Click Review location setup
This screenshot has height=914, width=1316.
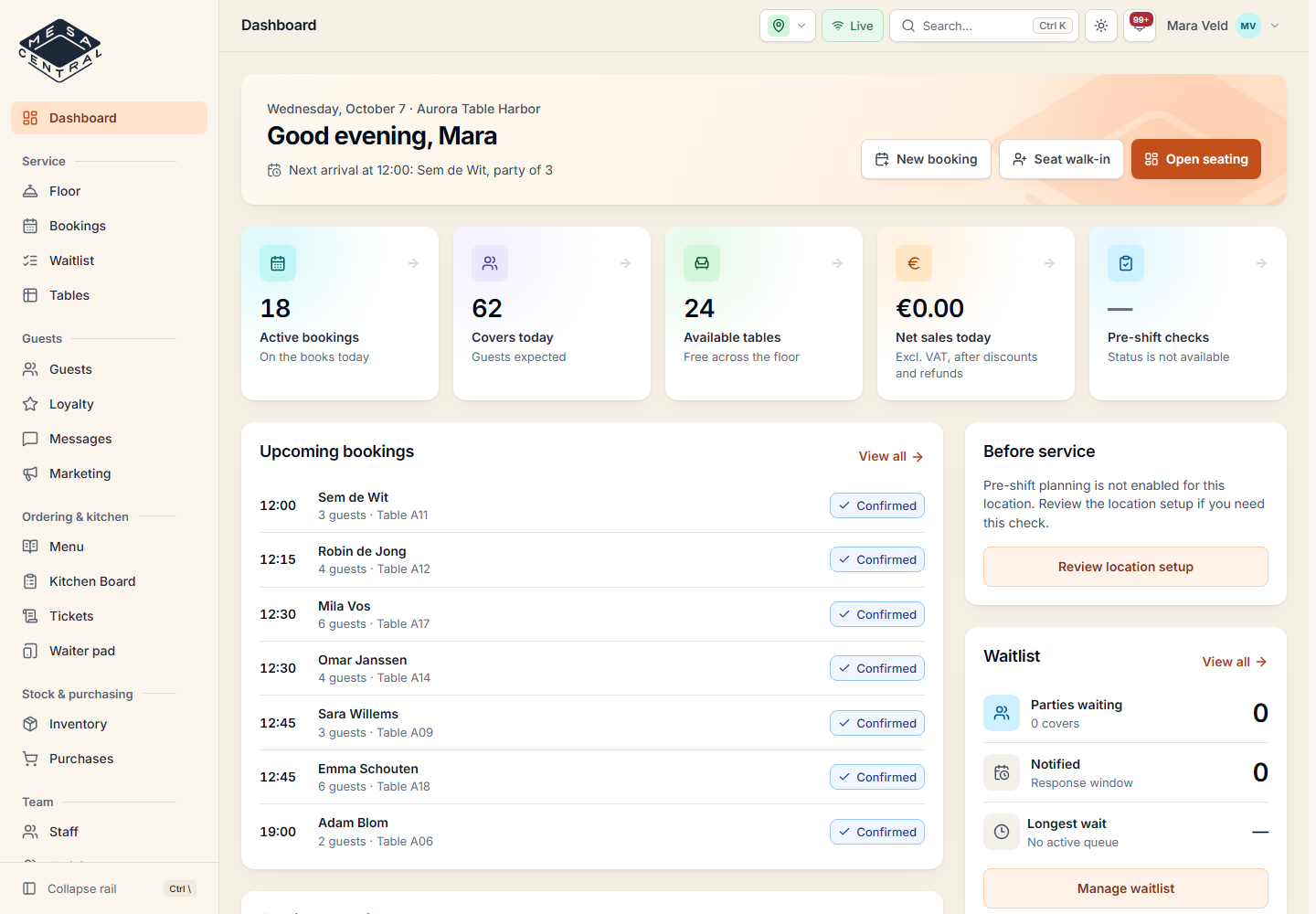pyautogui.click(x=1126, y=567)
